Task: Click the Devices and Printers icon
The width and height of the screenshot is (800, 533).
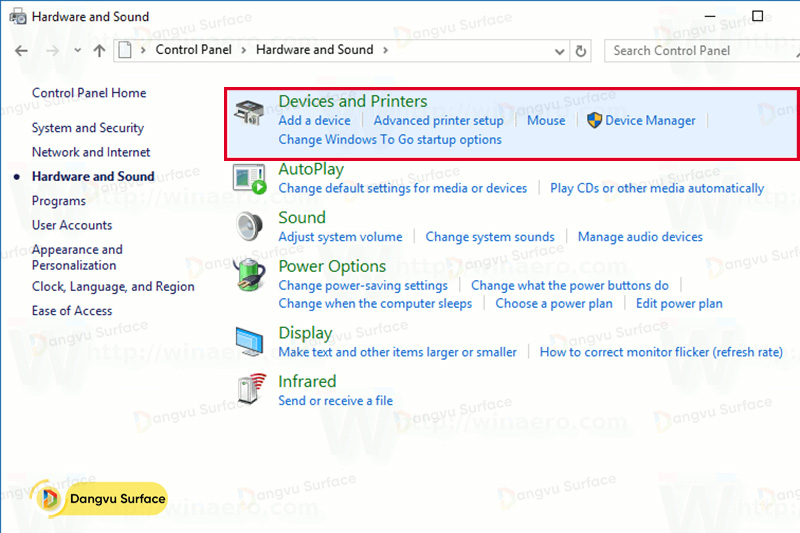Action: (249, 111)
